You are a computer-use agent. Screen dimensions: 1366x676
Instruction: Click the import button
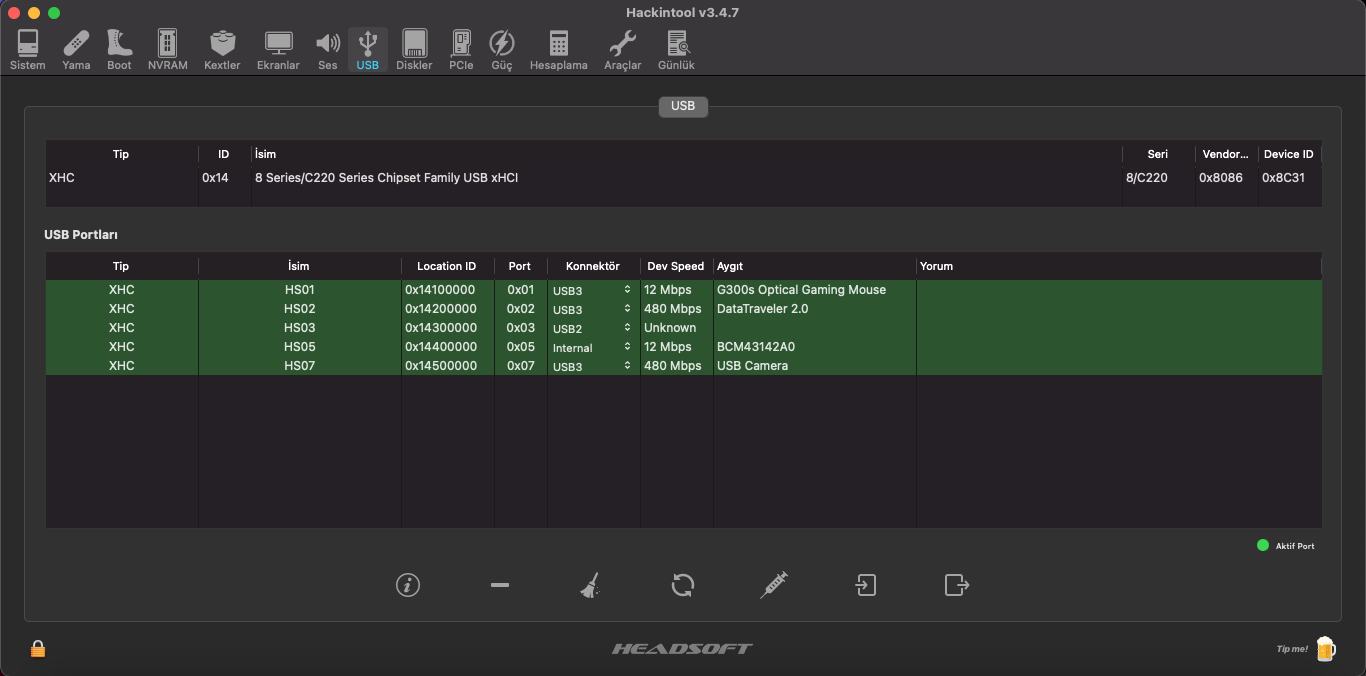coord(866,585)
